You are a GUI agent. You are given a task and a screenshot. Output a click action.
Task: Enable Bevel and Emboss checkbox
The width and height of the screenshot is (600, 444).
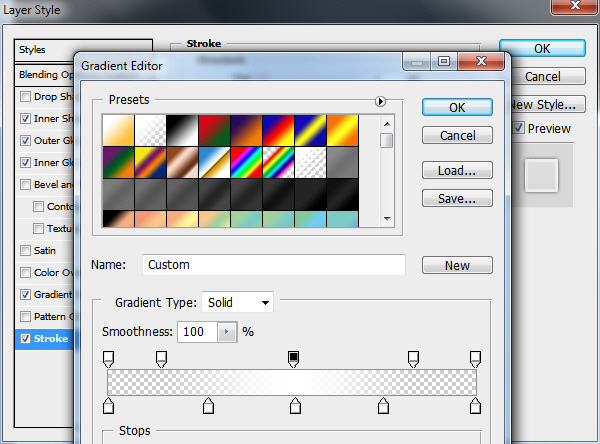(25, 184)
